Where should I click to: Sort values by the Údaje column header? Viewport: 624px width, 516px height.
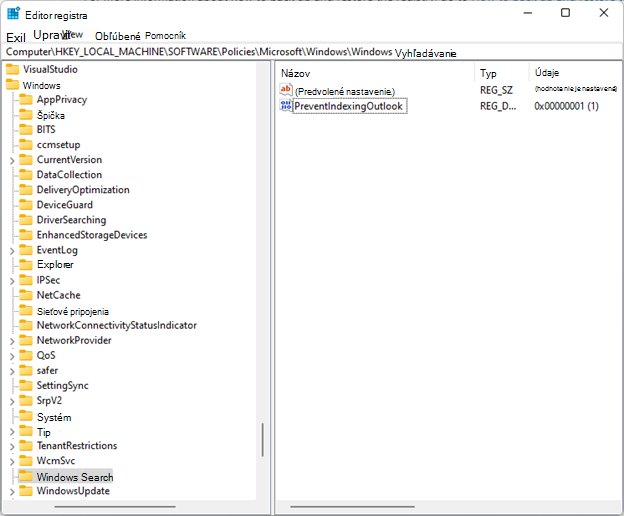547,73
